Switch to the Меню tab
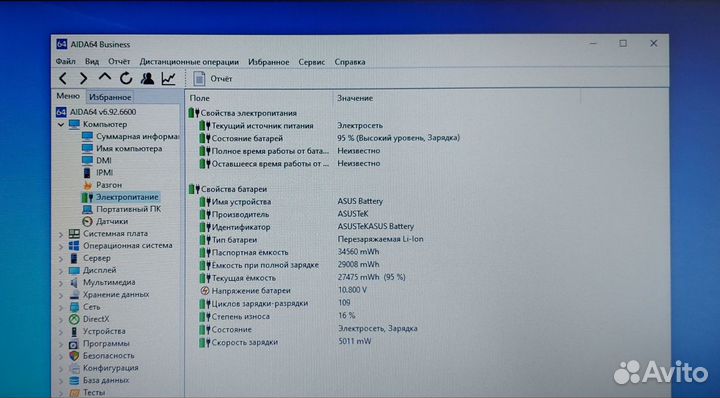The height and width of the screenshot is (398, 720). pos(68,96)
